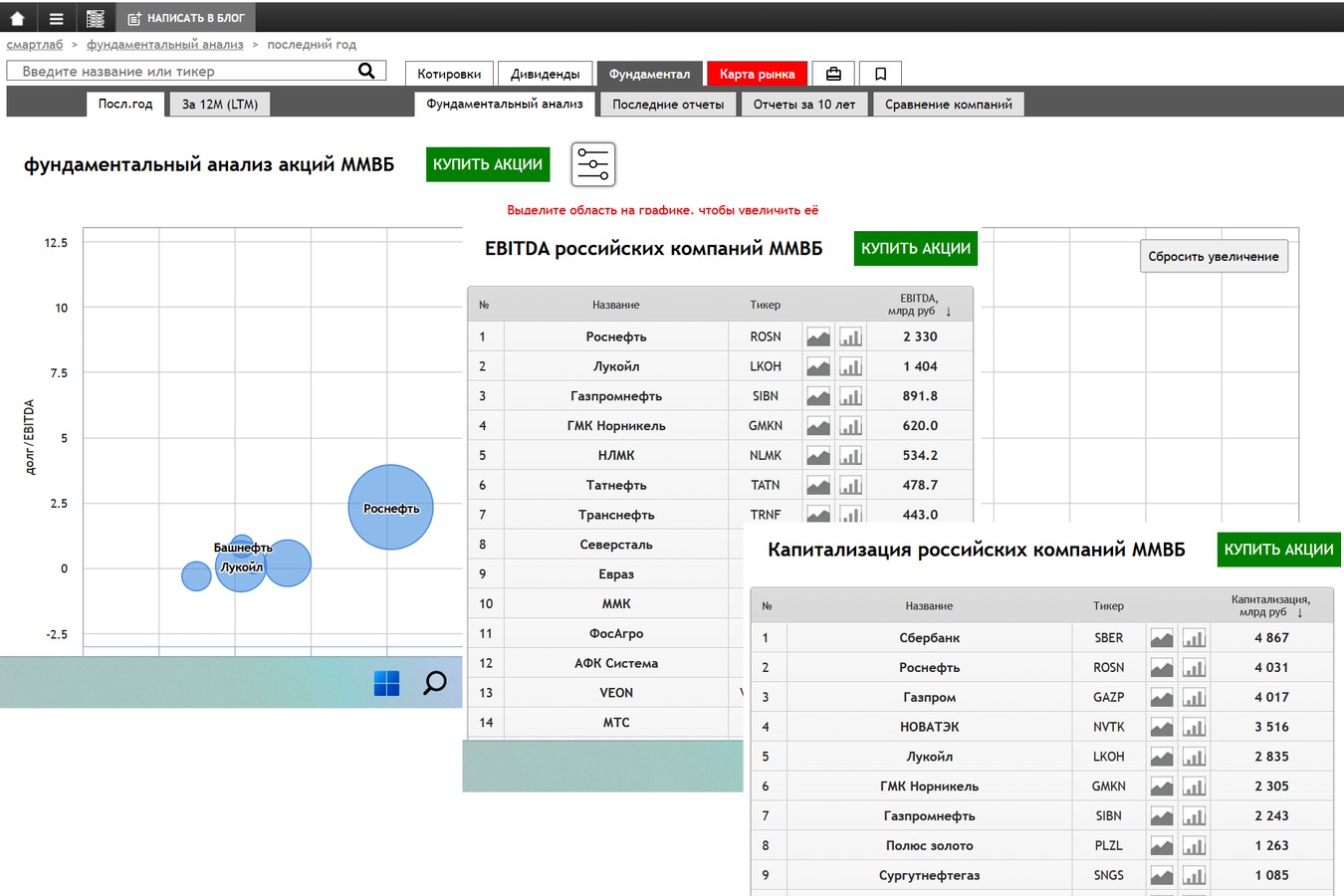Viewport: 1344px width, 896px height.
Task: Open Роснефть link in EBITDA table
Action: pos(616,336)
